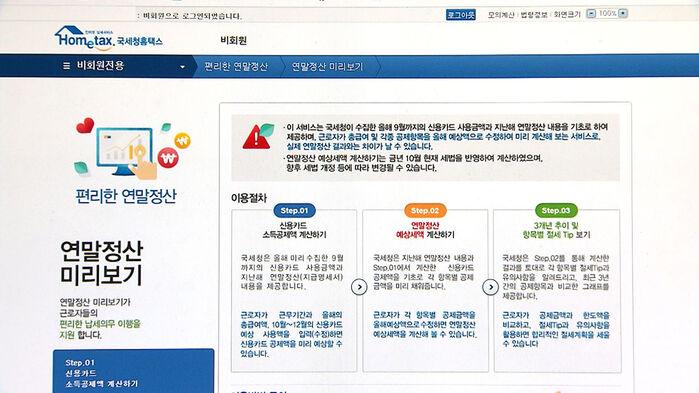Open the 모의계산 link
The width and height of the screenshot is (699, 393).
pos(501,15)
